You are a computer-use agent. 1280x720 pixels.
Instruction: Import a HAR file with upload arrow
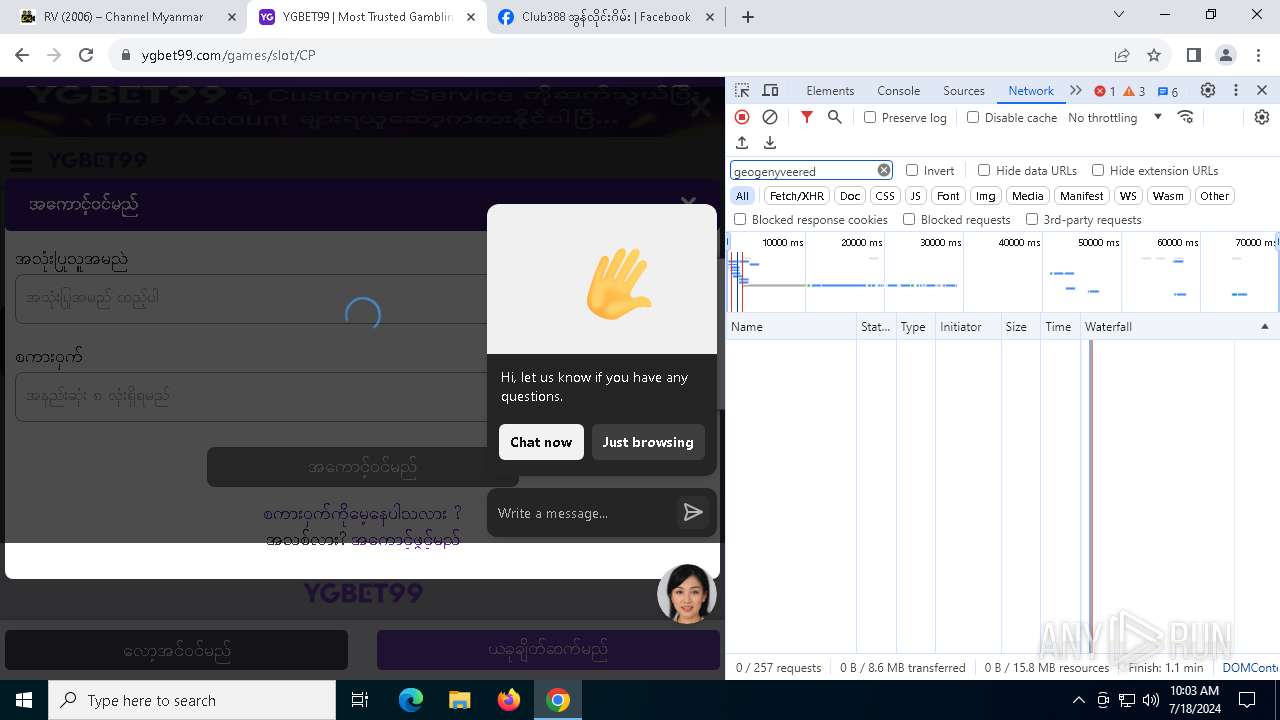point(742,143)
